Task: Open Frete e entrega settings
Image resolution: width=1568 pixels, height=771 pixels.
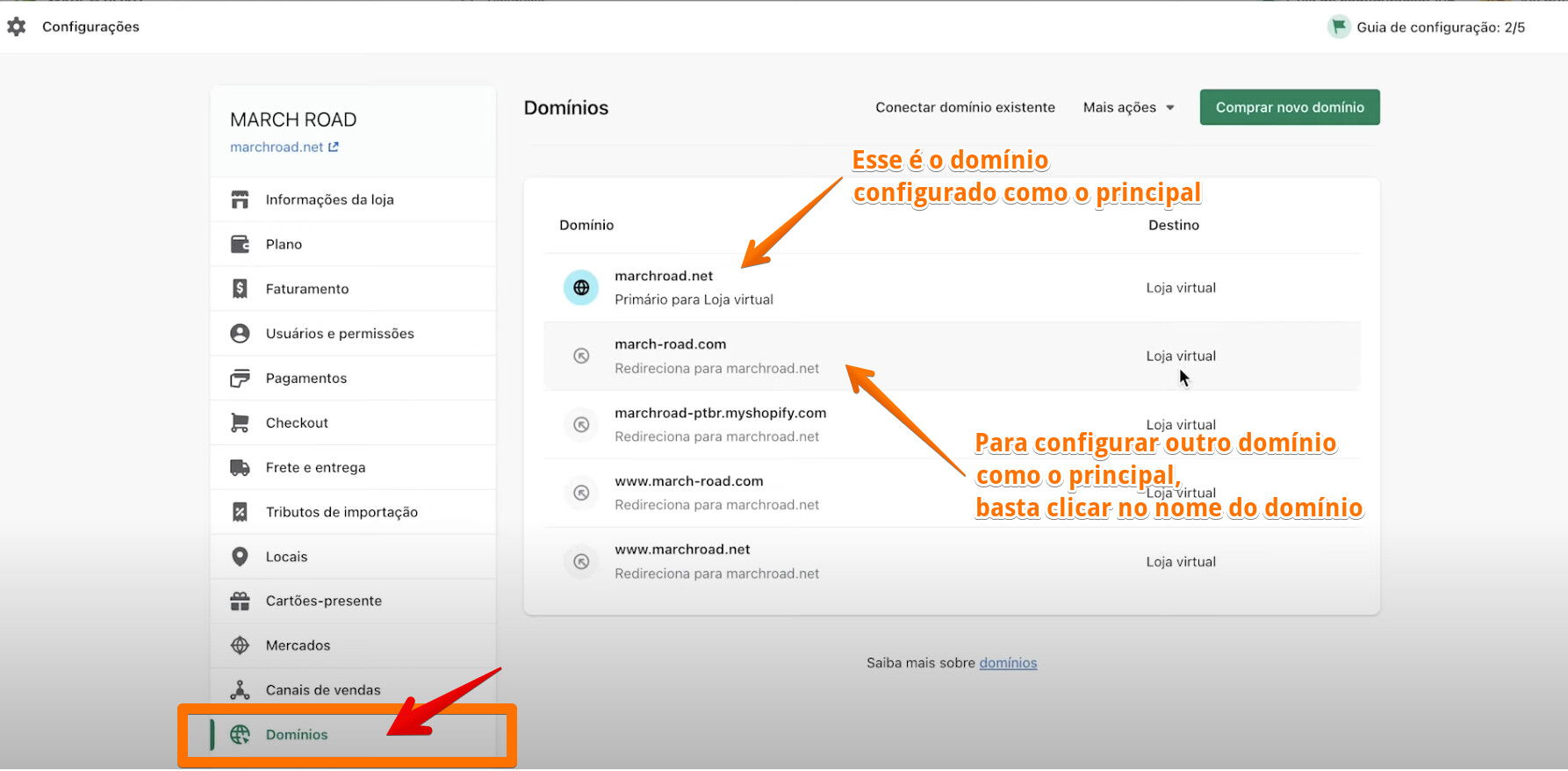Action: pyautogui.click(x=353, y=468)
